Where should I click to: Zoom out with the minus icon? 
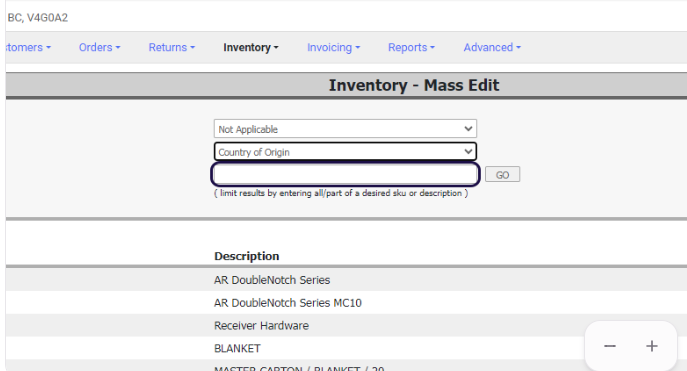coord(610,346)
